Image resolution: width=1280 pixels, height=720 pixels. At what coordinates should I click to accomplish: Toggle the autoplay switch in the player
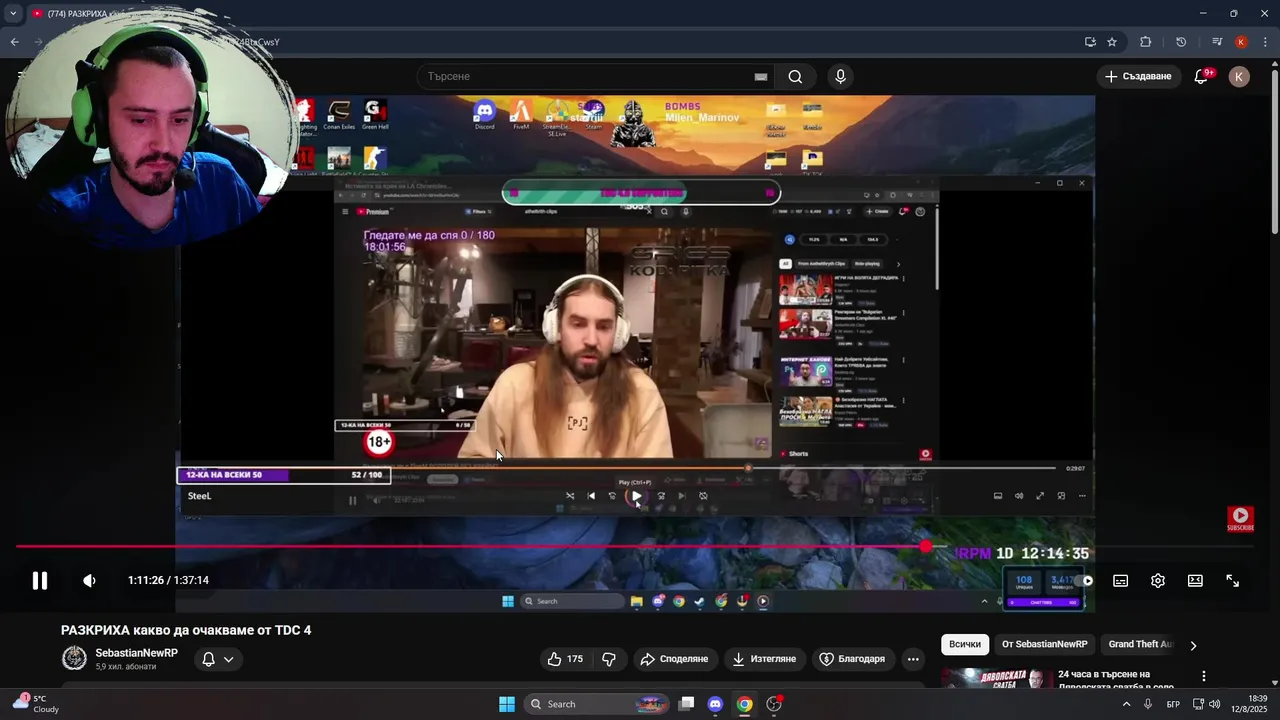tap(1083, 580)
